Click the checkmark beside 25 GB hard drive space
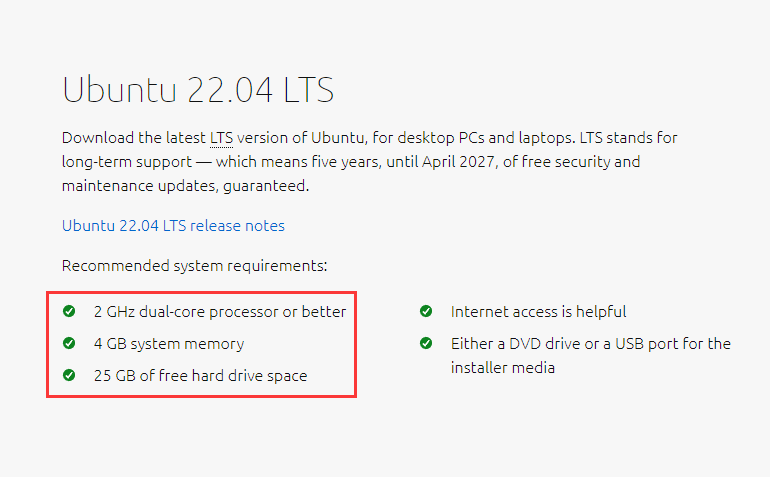Image resolution: width=770 pixels, height=477 pixels. [x=69, y=375]
